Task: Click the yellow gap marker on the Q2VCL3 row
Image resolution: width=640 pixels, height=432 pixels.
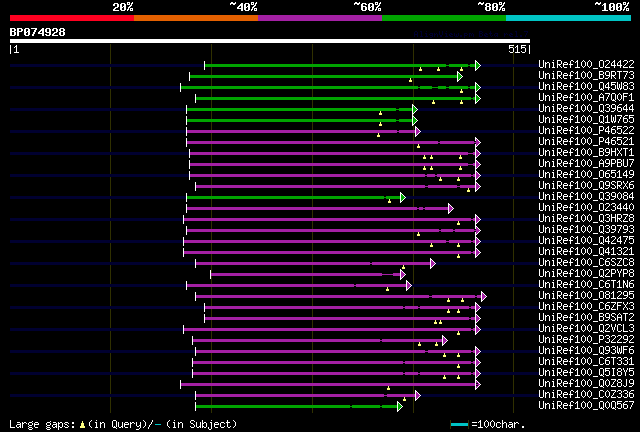Action: [458, 333]
